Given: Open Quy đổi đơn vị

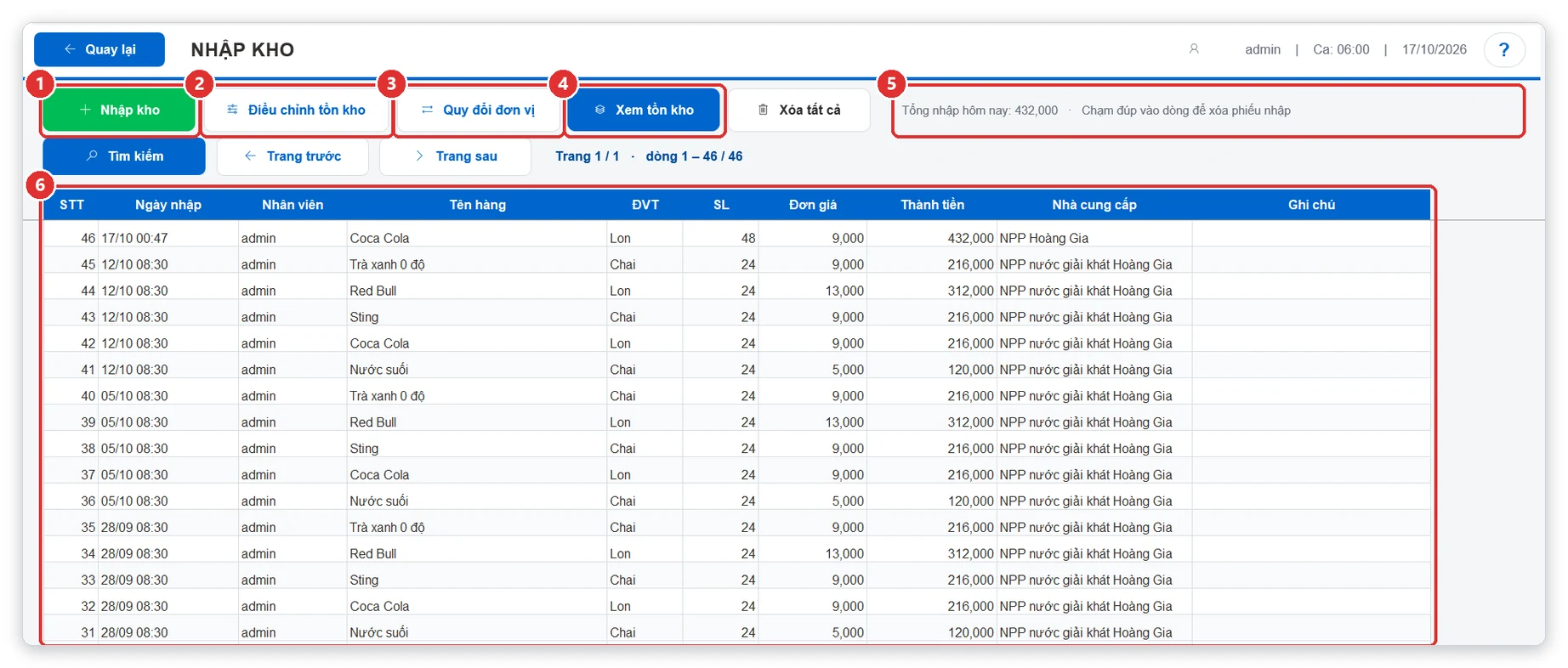Looking at the screenshot, I should click(x=478, y=110).
